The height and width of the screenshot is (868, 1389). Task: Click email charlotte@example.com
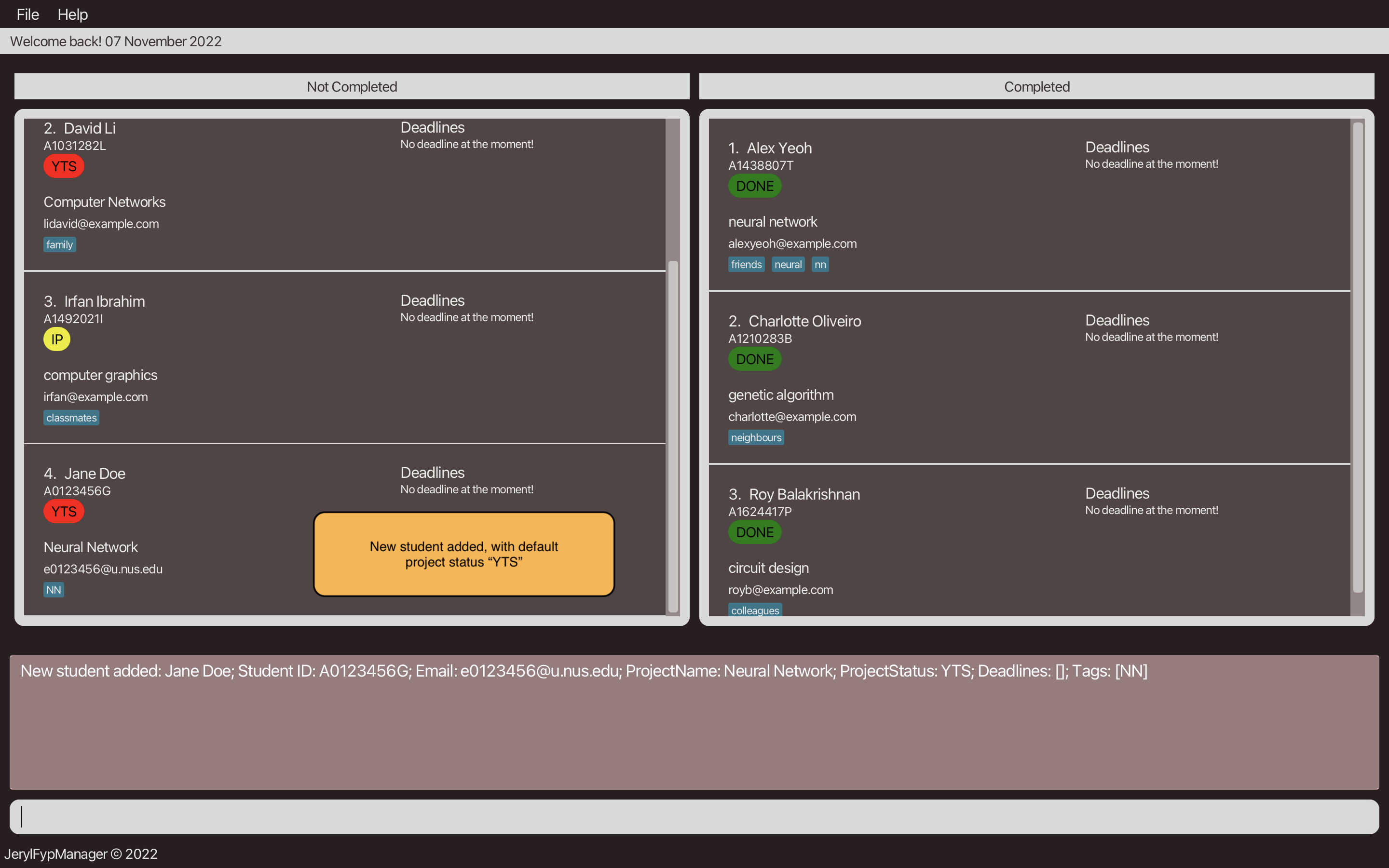[x=792, y=417]
